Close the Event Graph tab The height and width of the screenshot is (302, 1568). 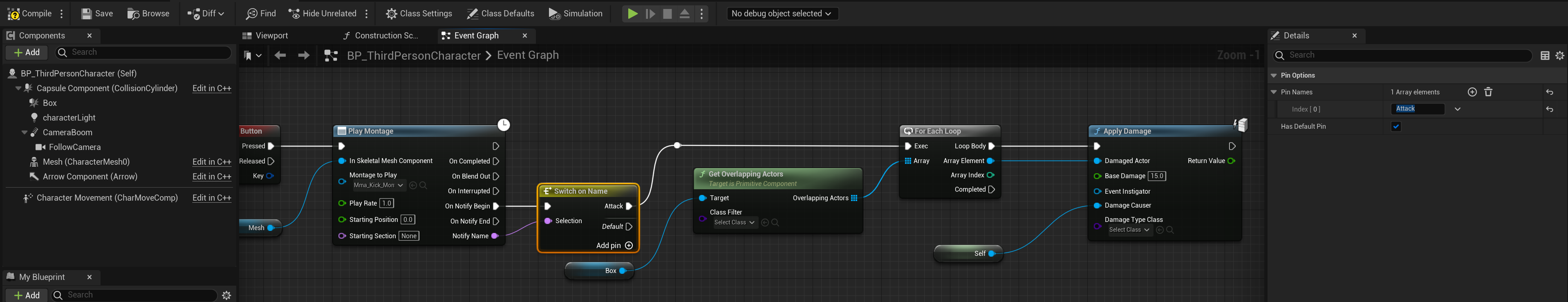click(525, 36)
